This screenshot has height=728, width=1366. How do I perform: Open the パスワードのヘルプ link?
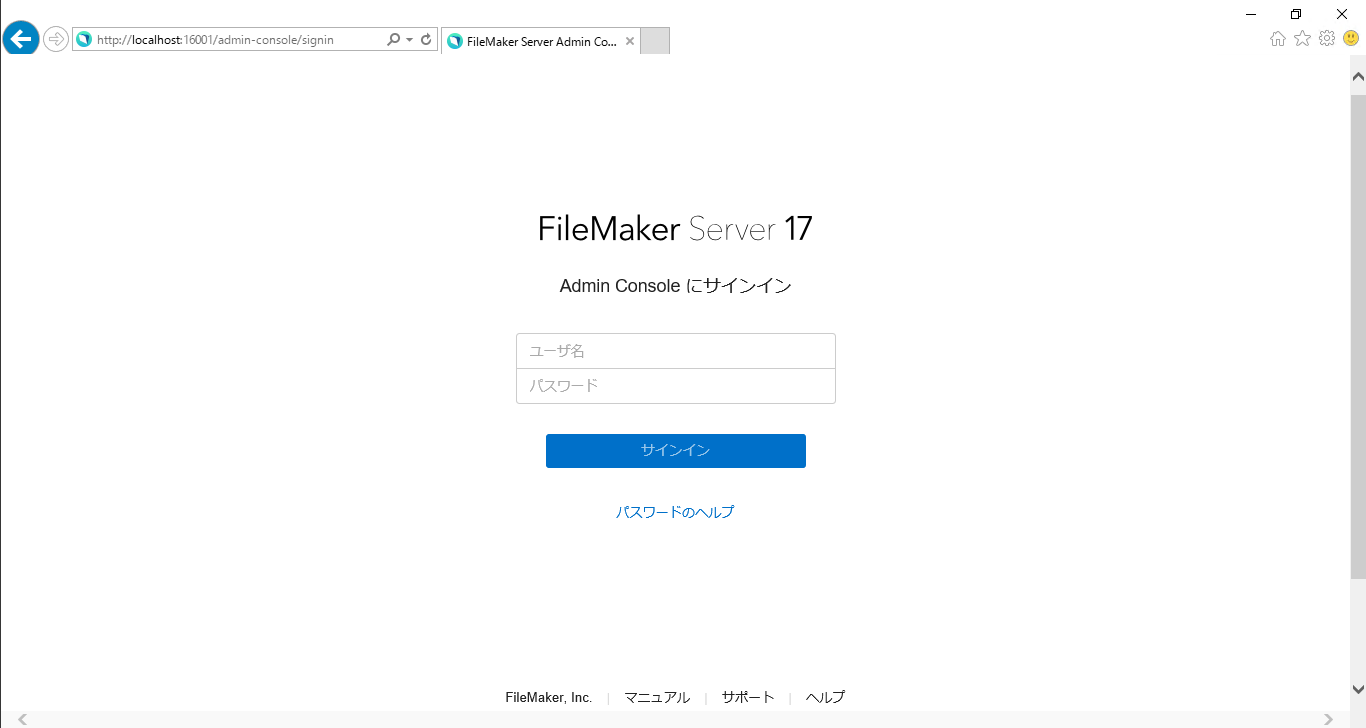[x=675, y=511]
